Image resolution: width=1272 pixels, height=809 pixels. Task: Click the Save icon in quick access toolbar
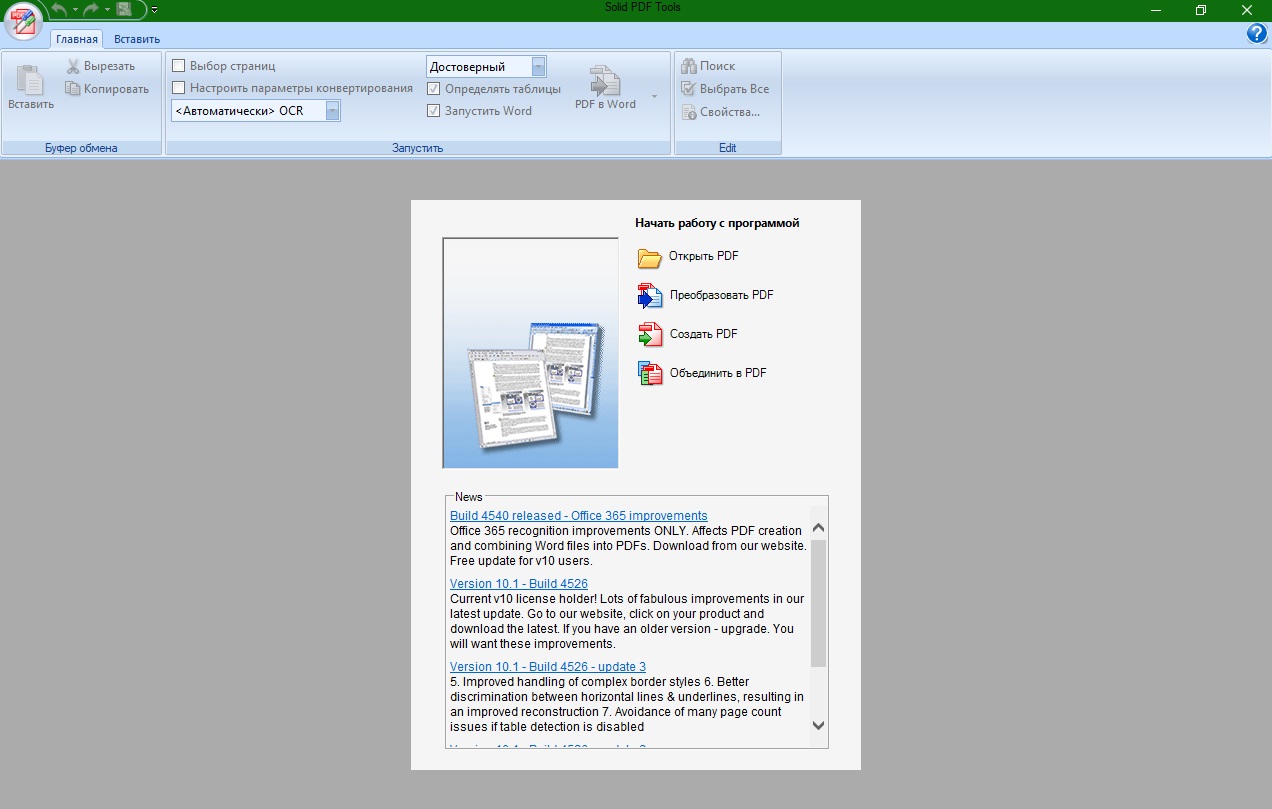124,9
